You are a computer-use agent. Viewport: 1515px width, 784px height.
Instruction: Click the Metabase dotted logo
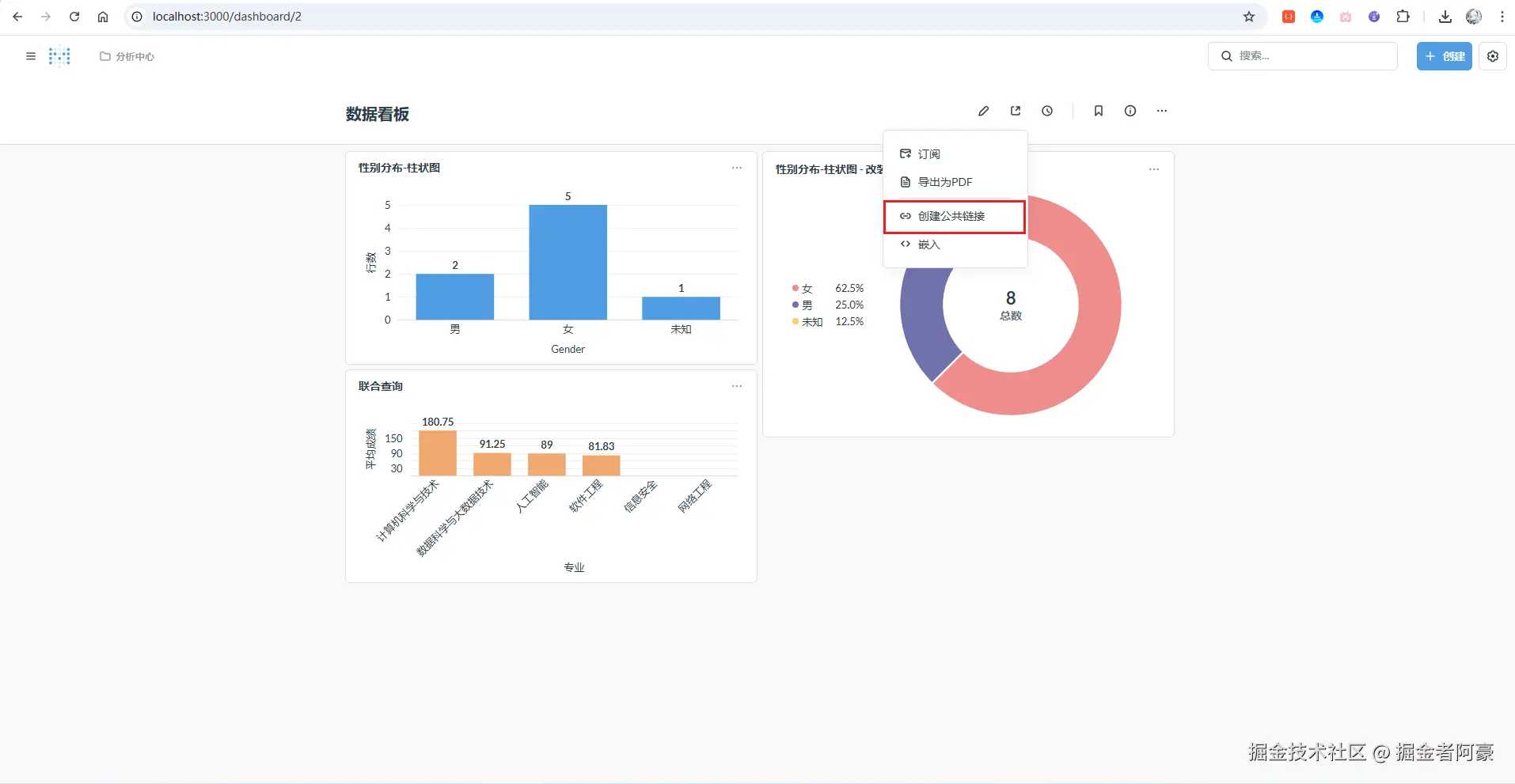[59, 56]
